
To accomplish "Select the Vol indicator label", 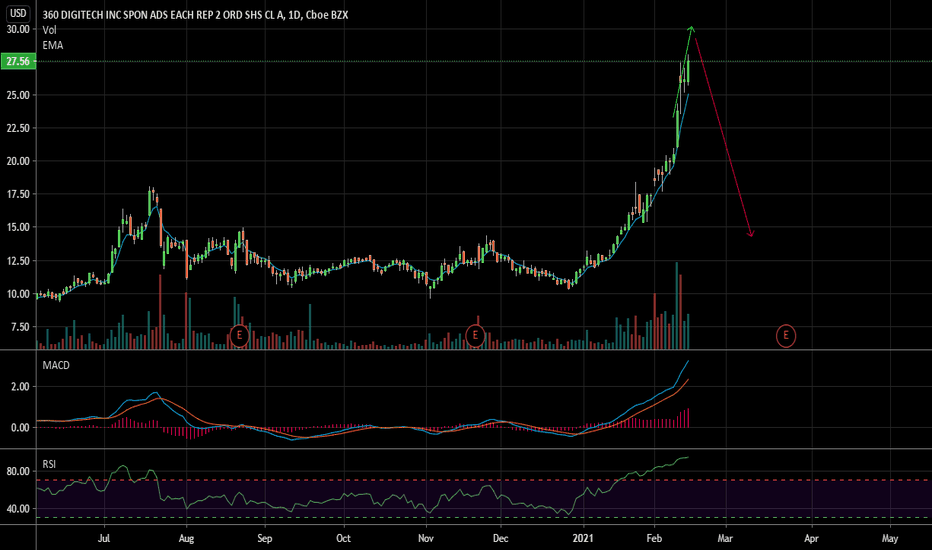I will 49,30.
